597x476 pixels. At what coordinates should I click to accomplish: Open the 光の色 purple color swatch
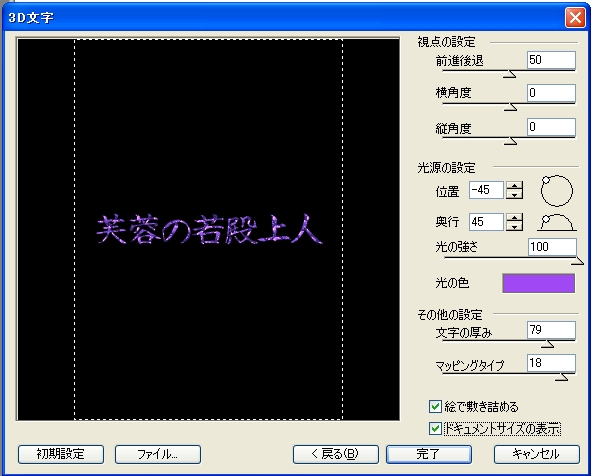pos(538,283)
